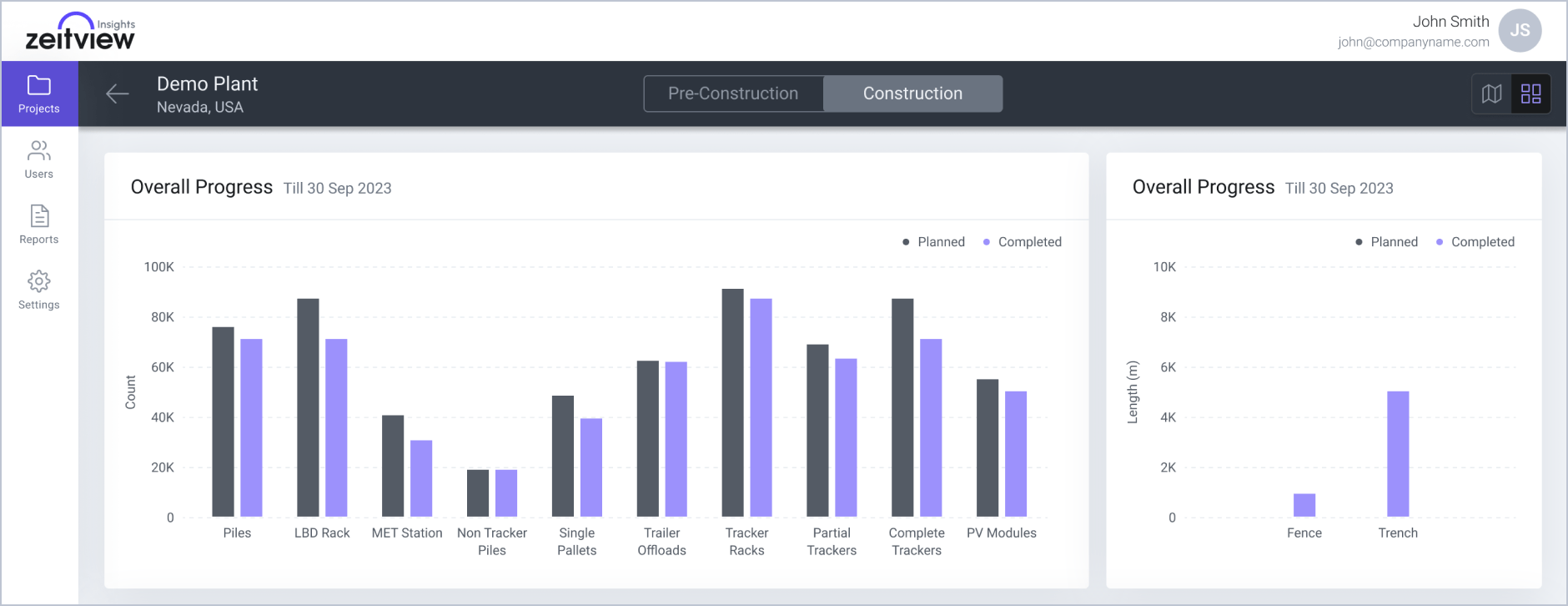Click the Tracker Racks planned bar
The height and width of the screenshot is (606, 1568).
(x=732, y=402)
